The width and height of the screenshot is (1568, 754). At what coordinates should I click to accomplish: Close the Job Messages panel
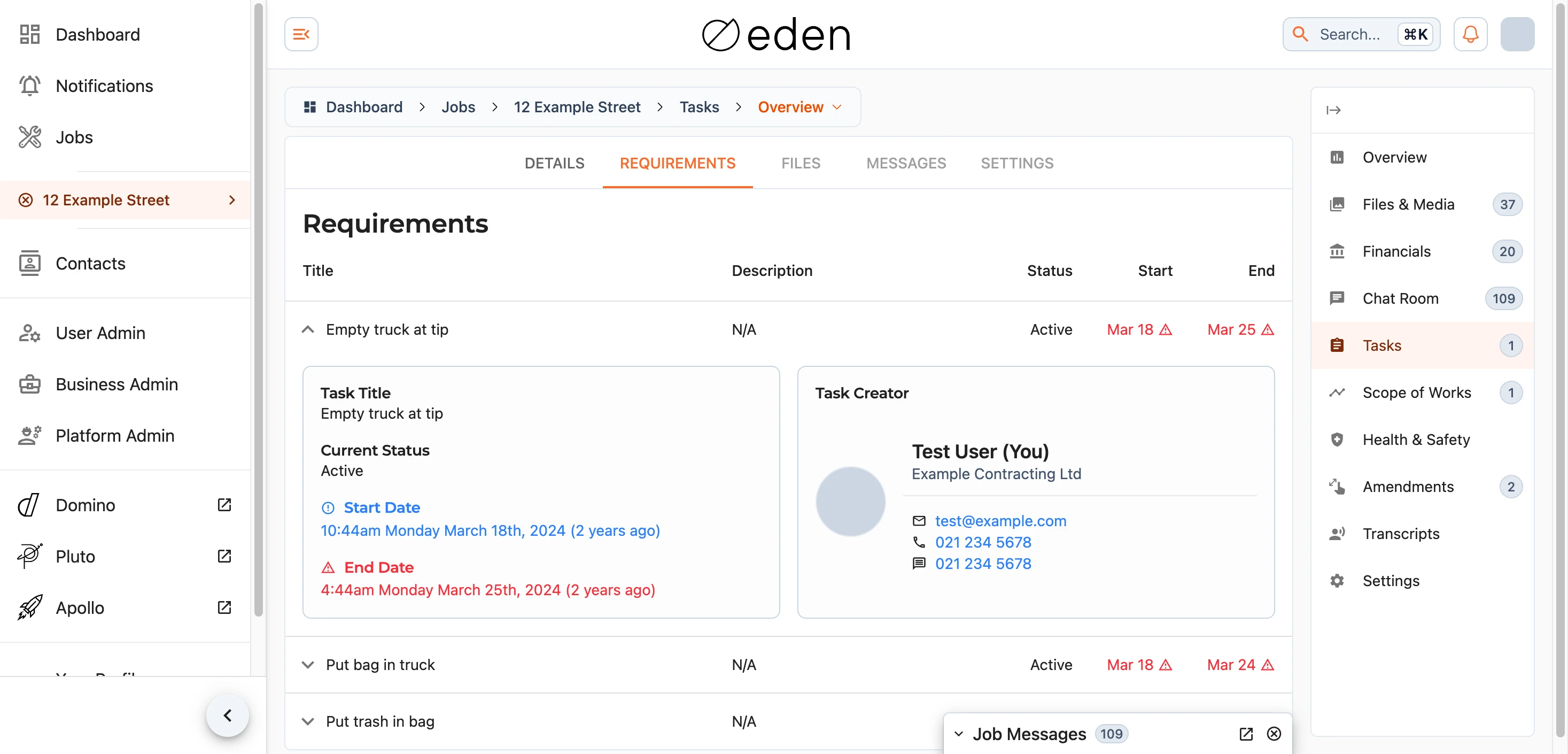click(1274, 734)
